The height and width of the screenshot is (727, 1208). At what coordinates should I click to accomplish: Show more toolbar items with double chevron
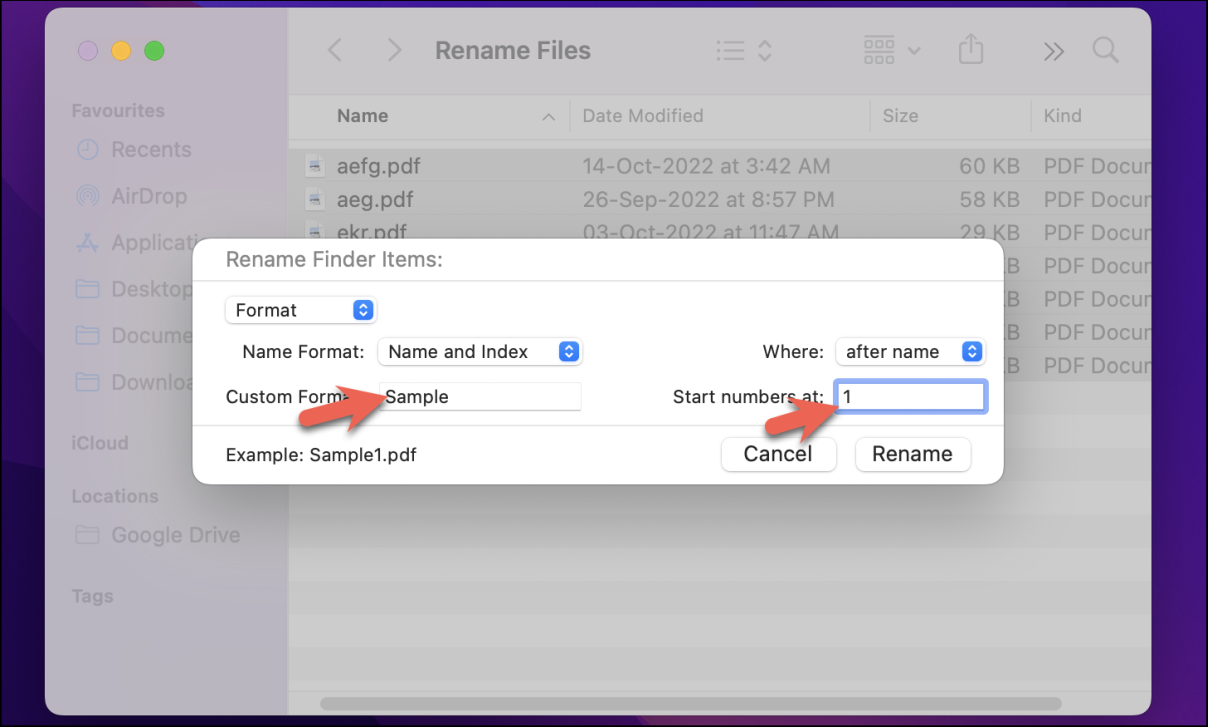tap(1053, 51)
